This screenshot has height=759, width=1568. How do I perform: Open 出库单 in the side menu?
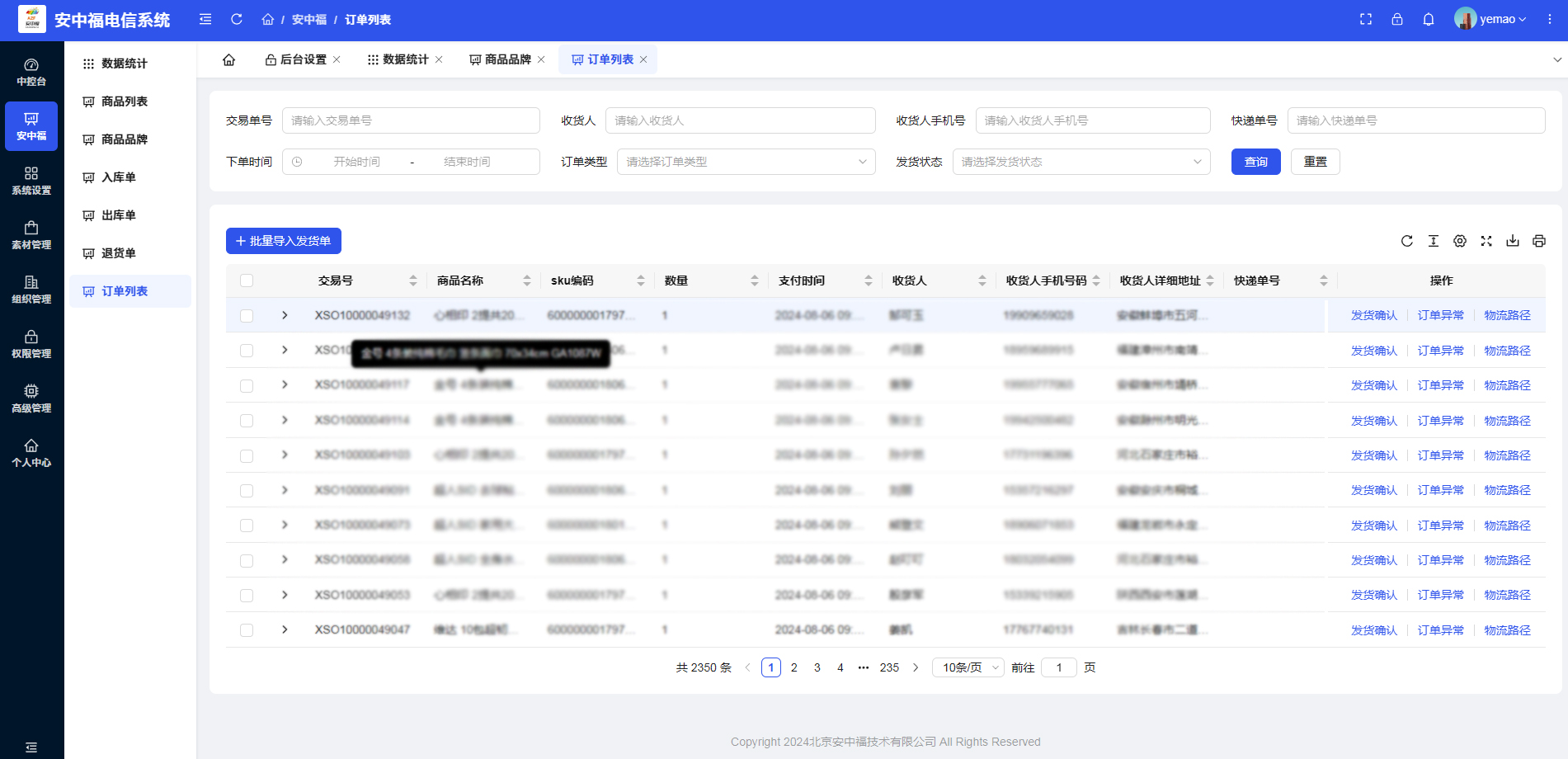pyautogui.click(x=119, y=215)
